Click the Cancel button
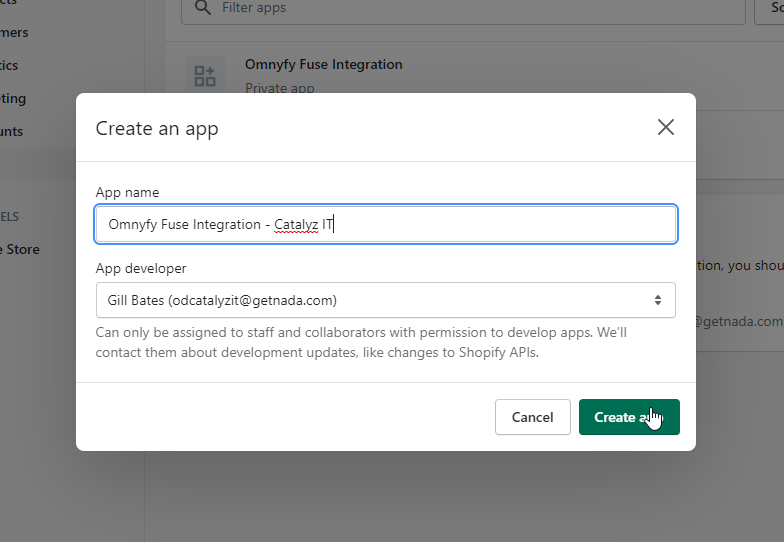The height and width of the screenshot is (542, 784). [532, 417]
